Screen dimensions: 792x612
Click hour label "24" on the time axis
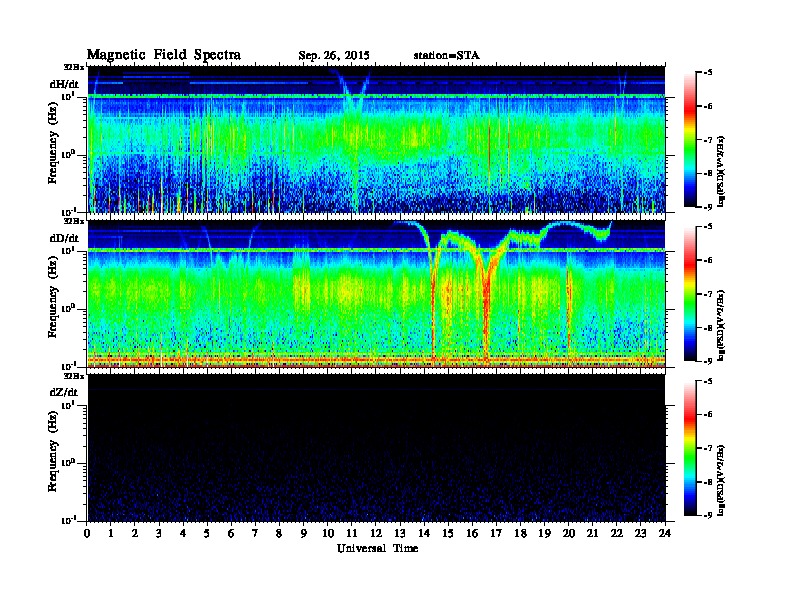click(x=665, y=534)
